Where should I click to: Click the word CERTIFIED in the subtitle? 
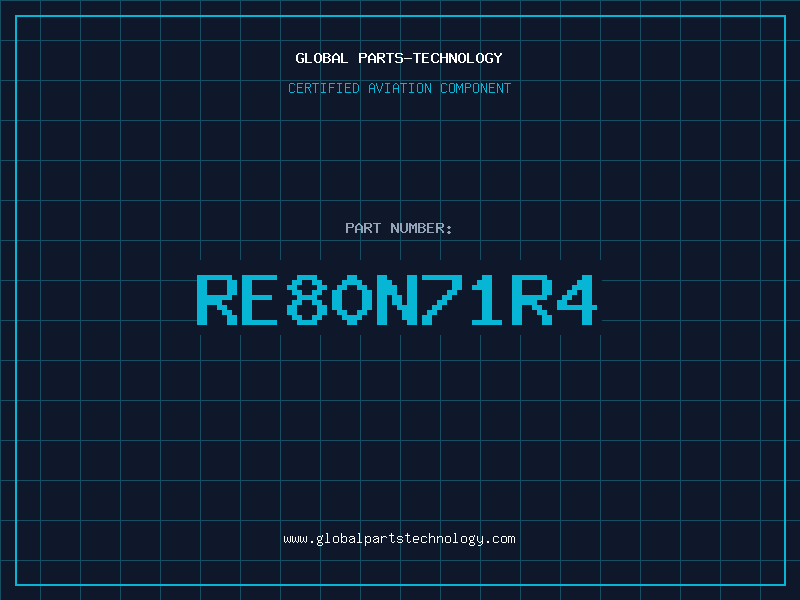point(323,88)
